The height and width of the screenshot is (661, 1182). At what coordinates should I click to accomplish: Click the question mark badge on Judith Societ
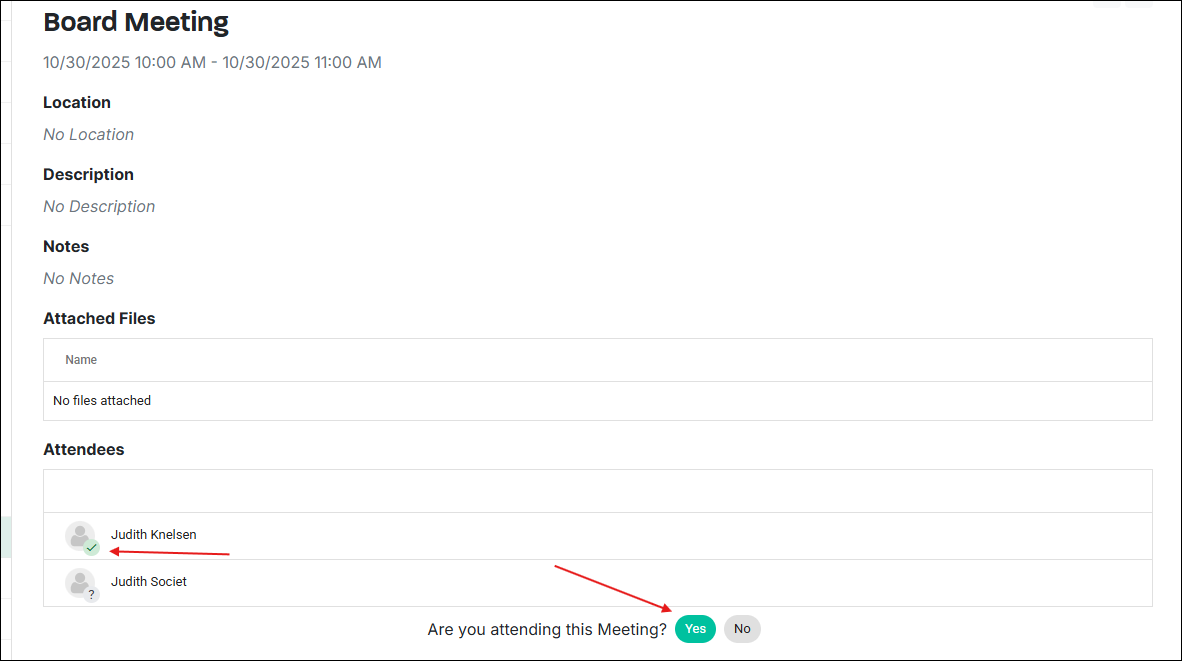[x=92, y=595]
